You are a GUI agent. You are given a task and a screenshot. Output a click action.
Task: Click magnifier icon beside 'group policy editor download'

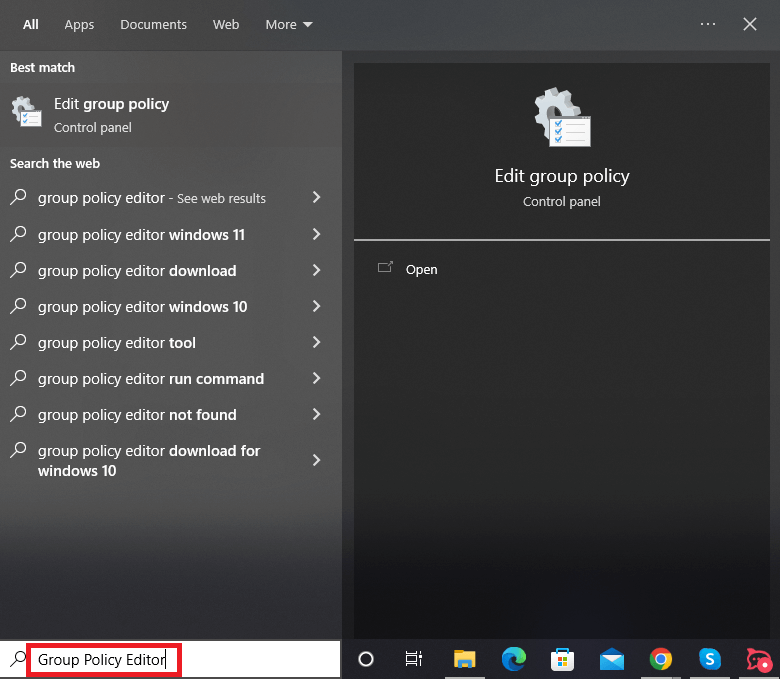tap(18, 270)
